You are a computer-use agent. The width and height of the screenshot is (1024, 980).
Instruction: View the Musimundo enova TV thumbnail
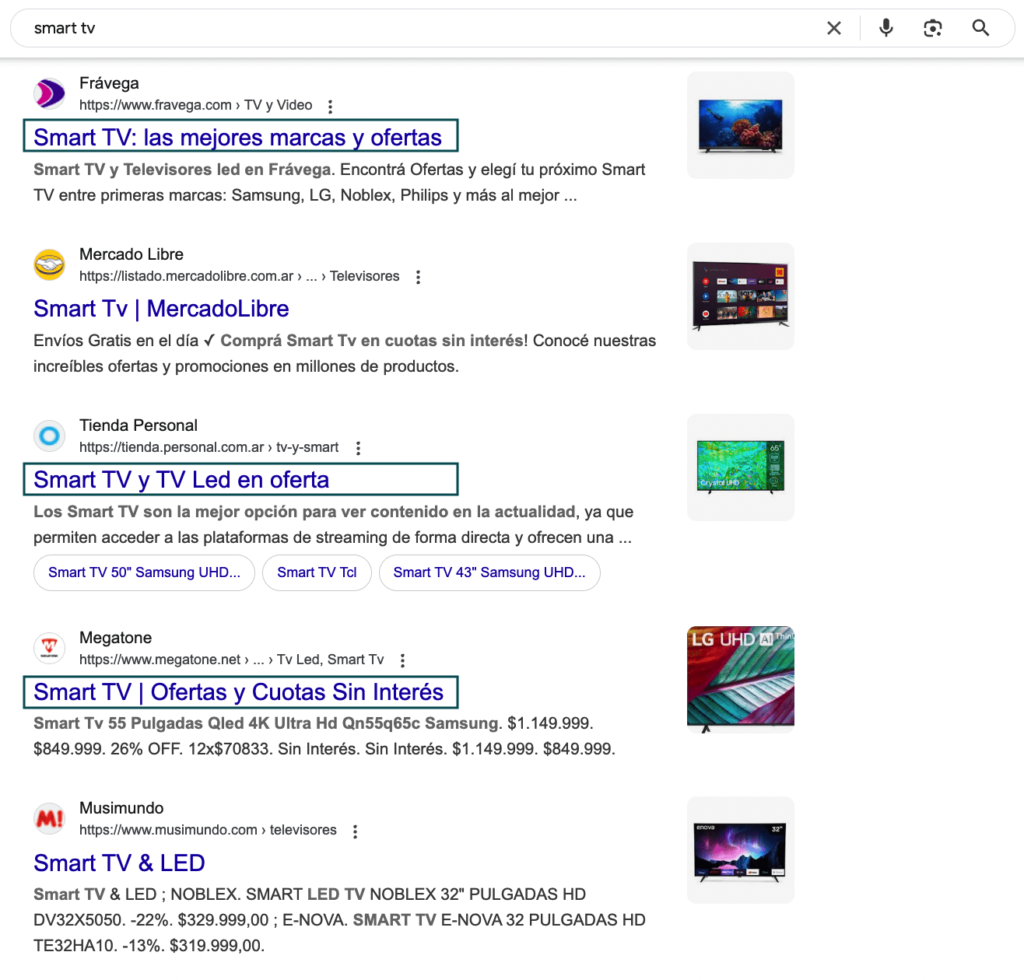[741, 850]
